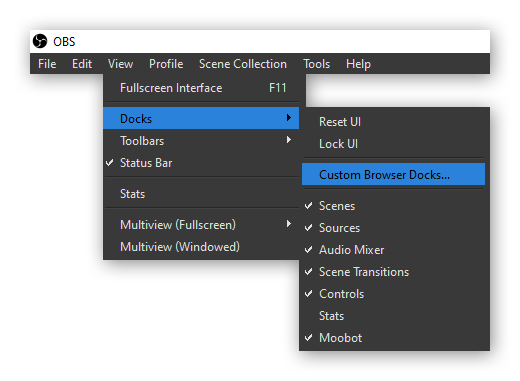Toggle the Moobot dock
This screenshot has width=520, height=381.
[x=394, y=338]
